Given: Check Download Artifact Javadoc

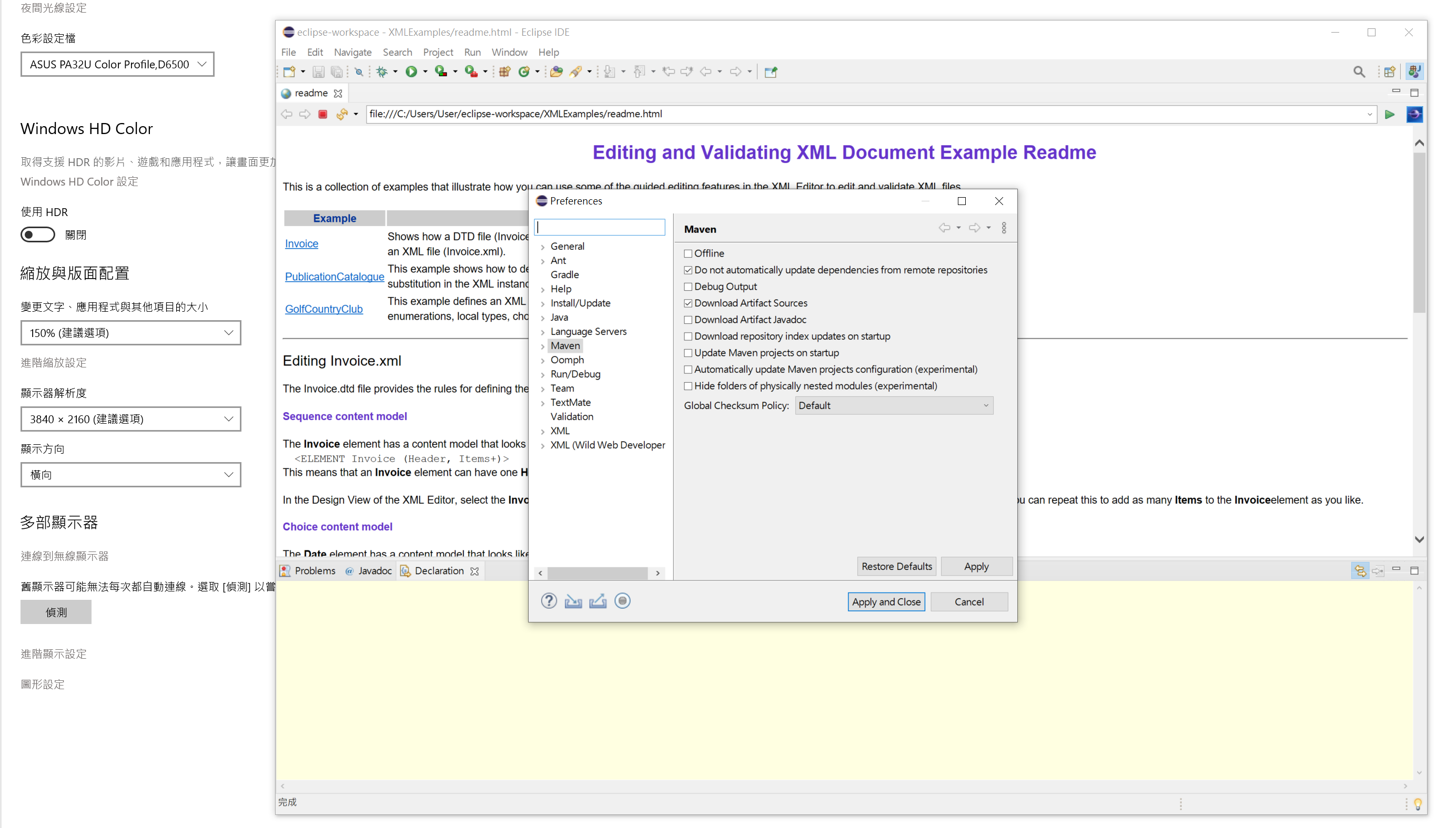Looking at the screenshot, I should [x=688, y=320].
